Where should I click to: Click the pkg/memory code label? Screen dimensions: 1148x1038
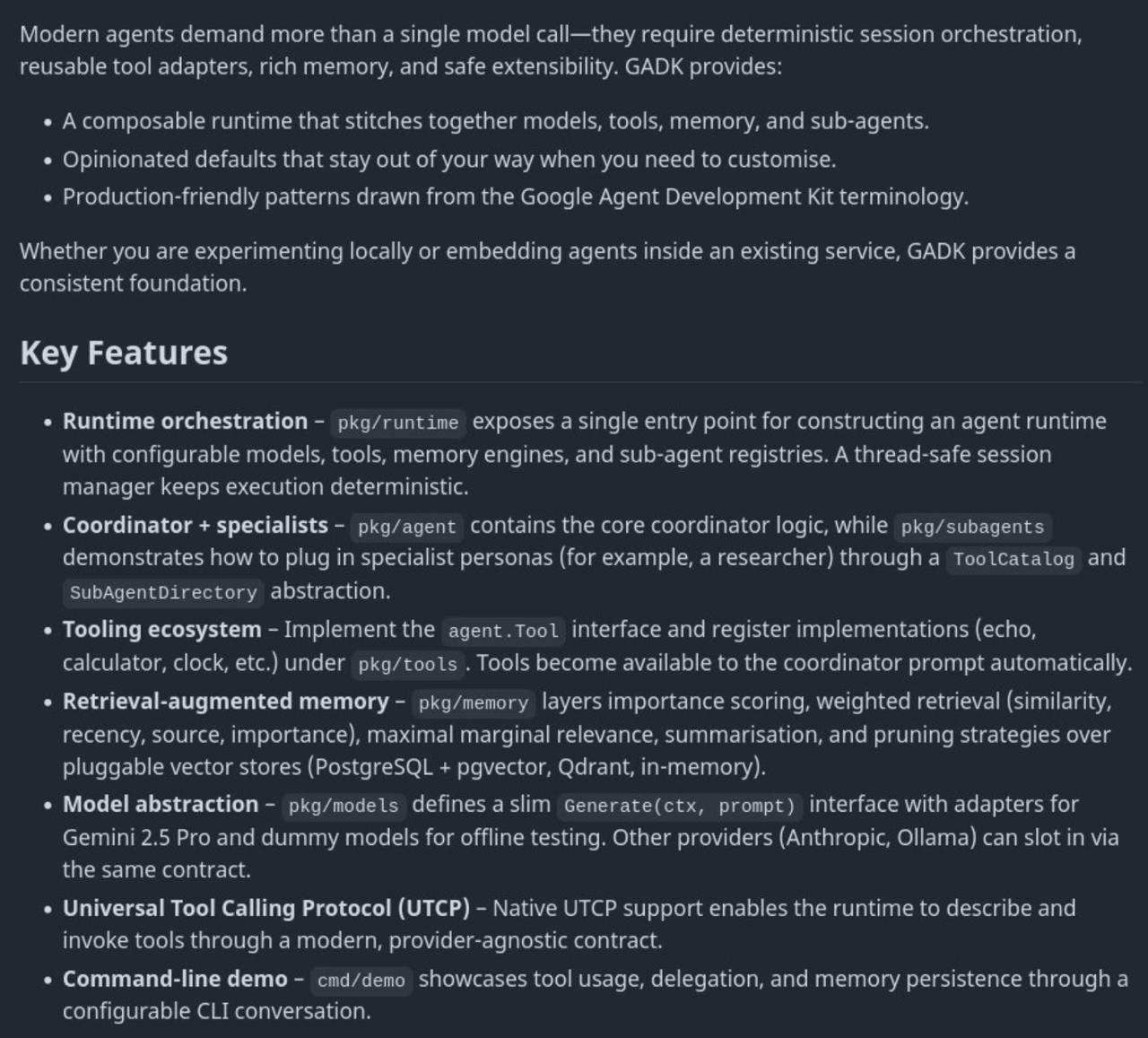point(474,702)
